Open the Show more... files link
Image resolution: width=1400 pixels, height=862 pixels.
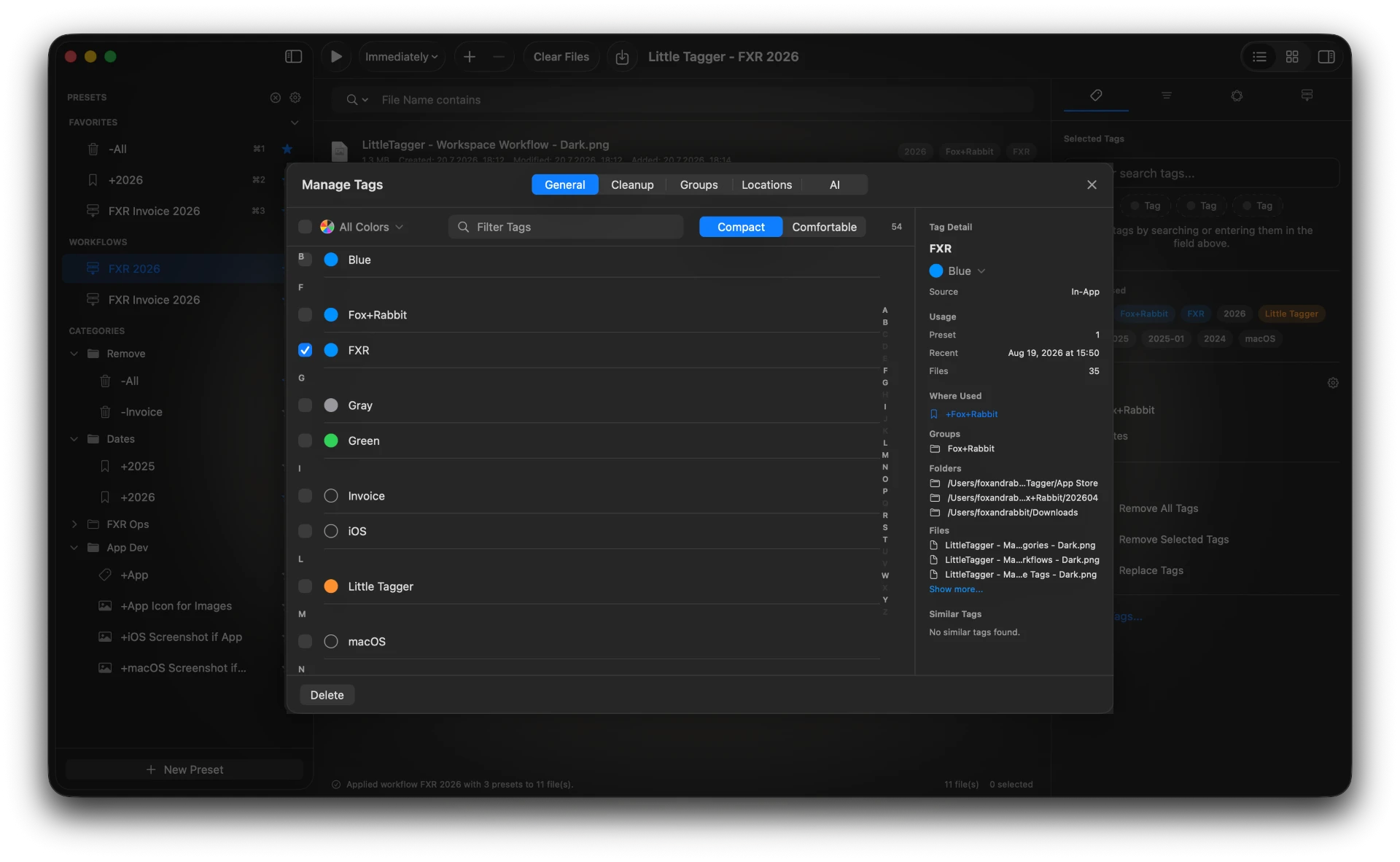click(x=955, y=589)
